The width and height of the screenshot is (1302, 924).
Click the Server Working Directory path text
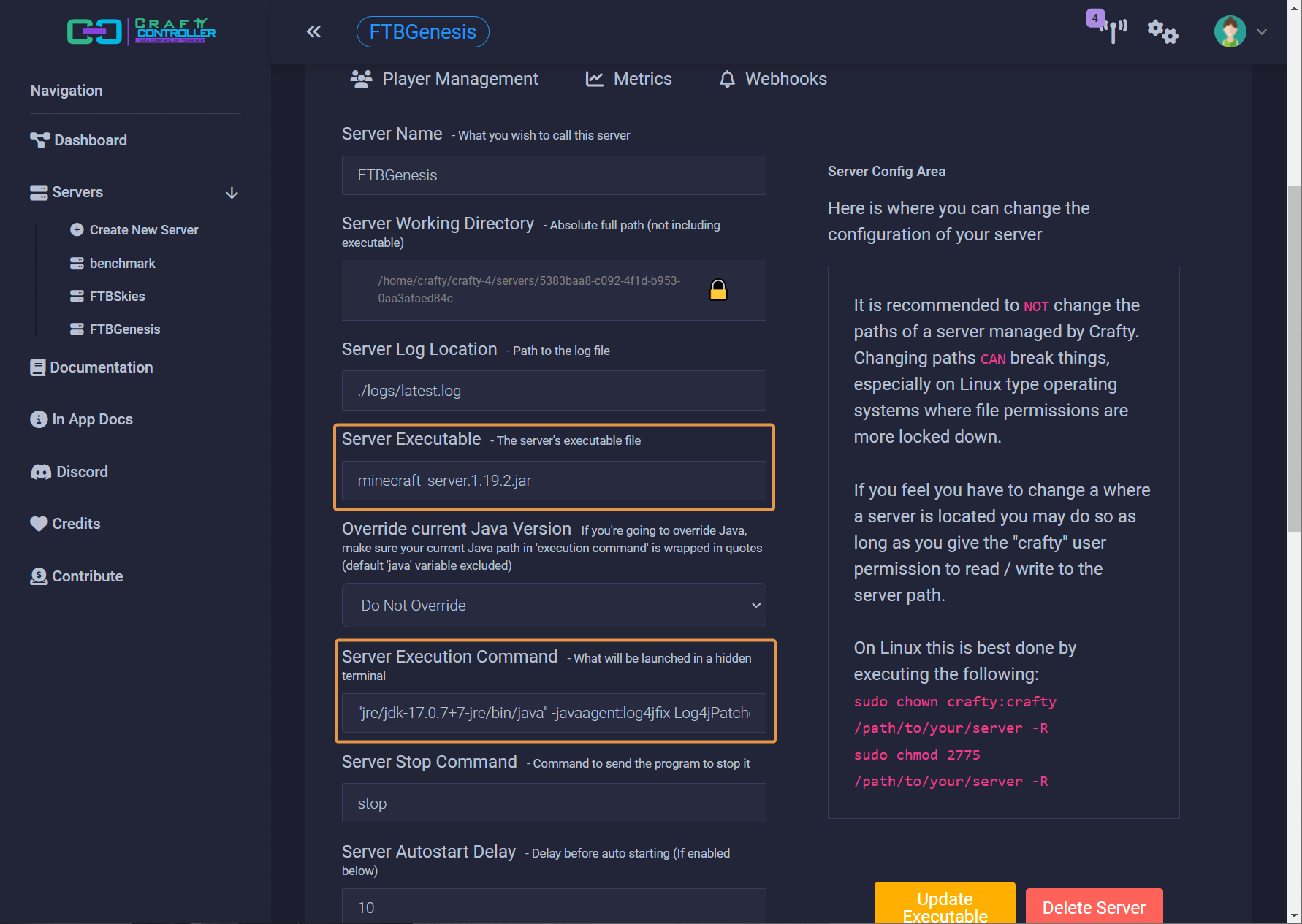529,290
